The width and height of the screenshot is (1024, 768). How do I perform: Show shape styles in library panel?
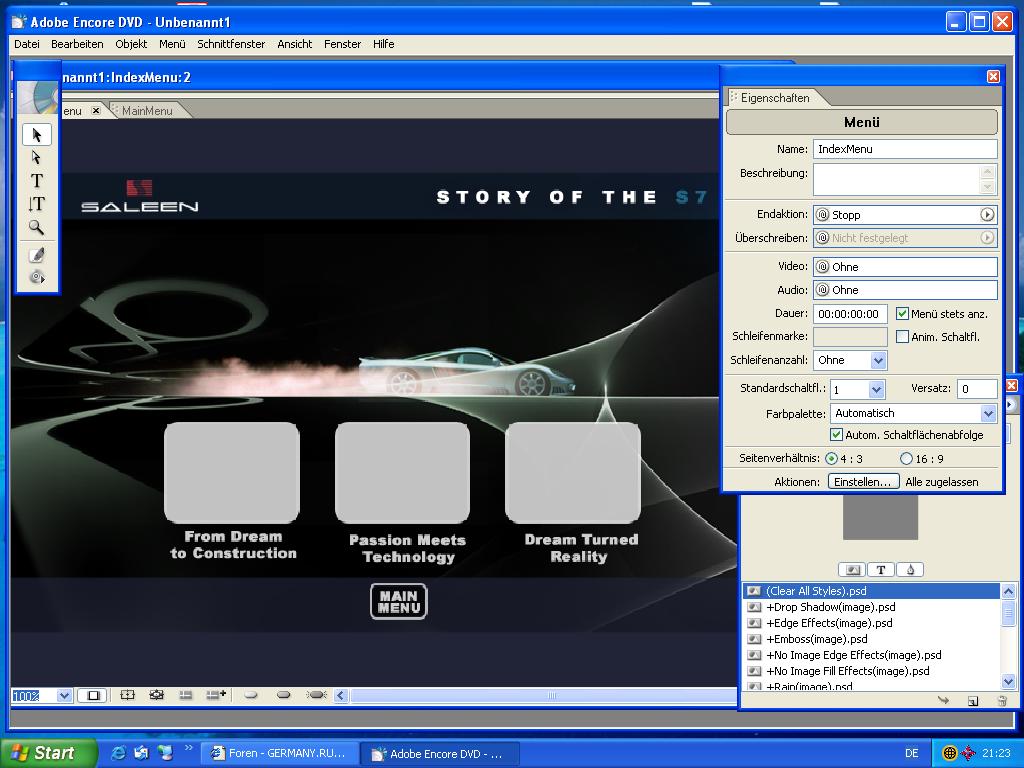tap(910, 569)
